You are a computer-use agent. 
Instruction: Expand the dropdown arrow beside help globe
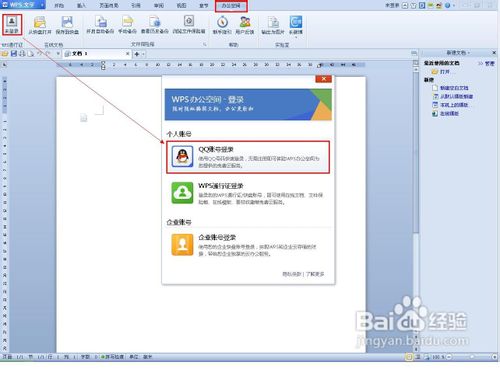coord(454,6)
